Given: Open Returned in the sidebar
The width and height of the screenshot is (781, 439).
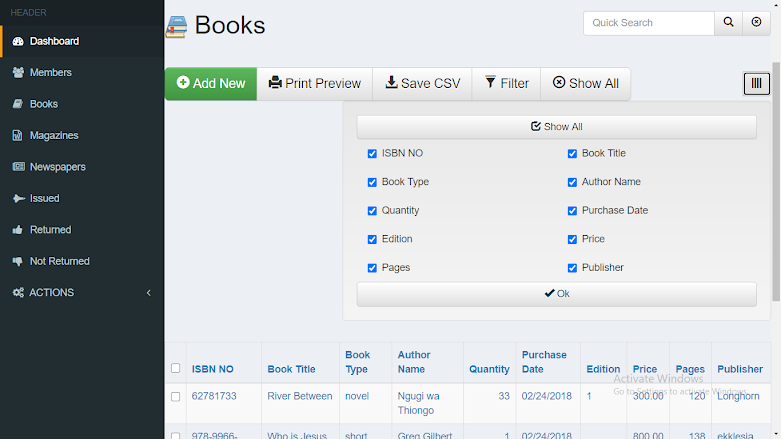Looking at the screenshot, I should (82, 230).
